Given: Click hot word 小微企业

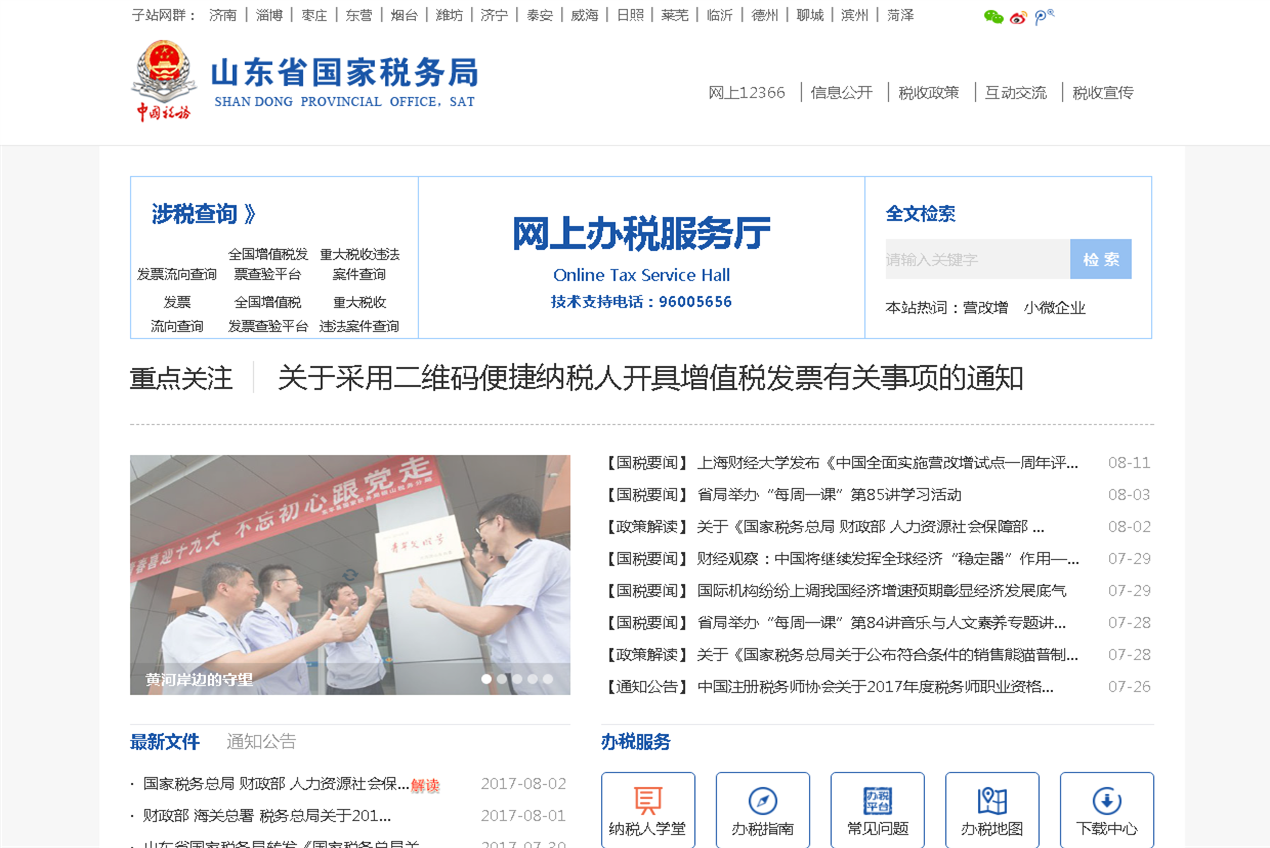Looking at the screenshot, I should [1054, 308].
